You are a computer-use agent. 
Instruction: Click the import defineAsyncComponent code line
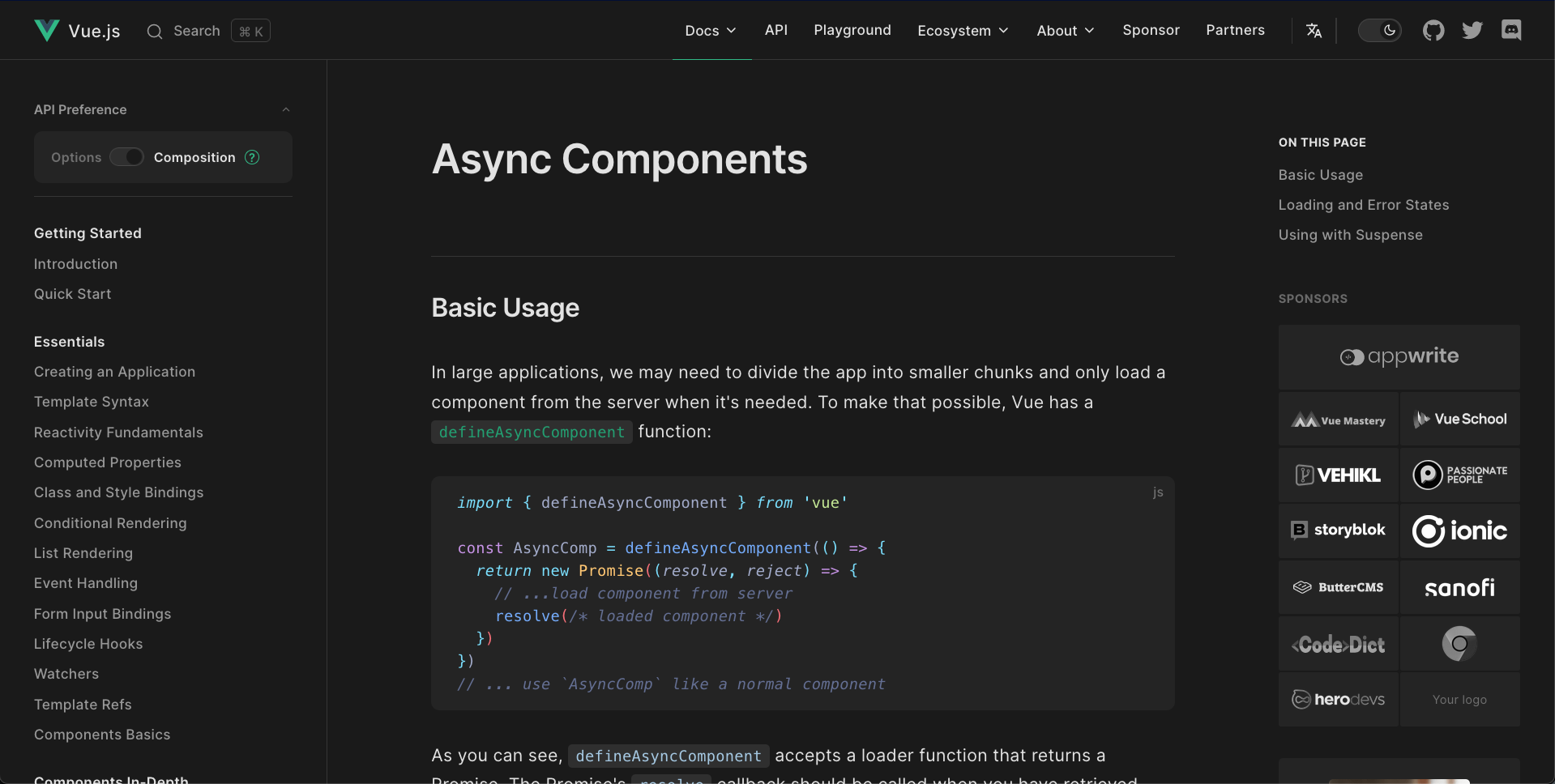tap(652, 503)
